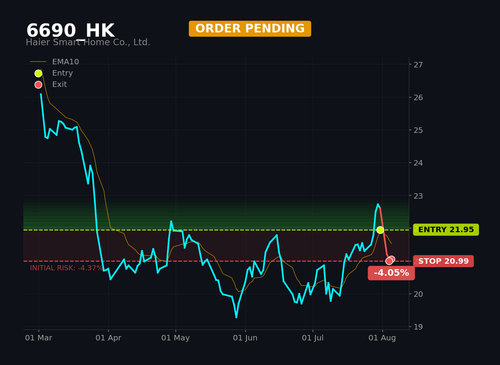Click the Haier Smart Home Co., Ltd. subtitle
Image resolution: width=500 pixels, height=365 pixels.
88,42
